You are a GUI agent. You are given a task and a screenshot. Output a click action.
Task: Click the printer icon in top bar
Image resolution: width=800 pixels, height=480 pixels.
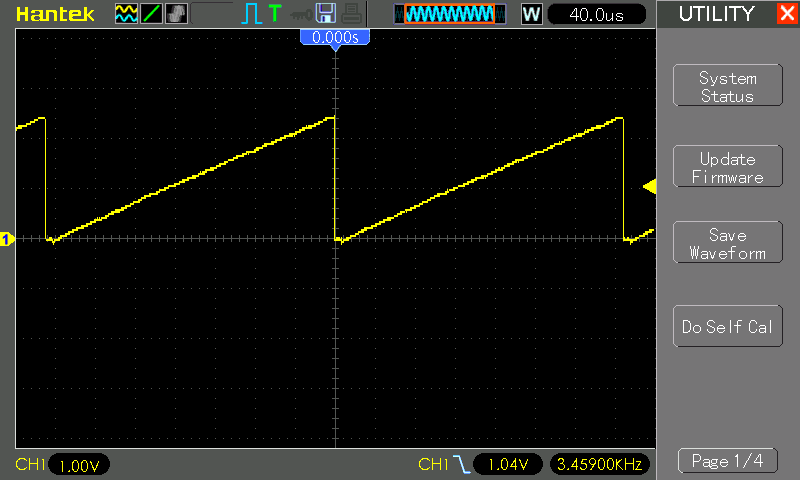(352, 14)
